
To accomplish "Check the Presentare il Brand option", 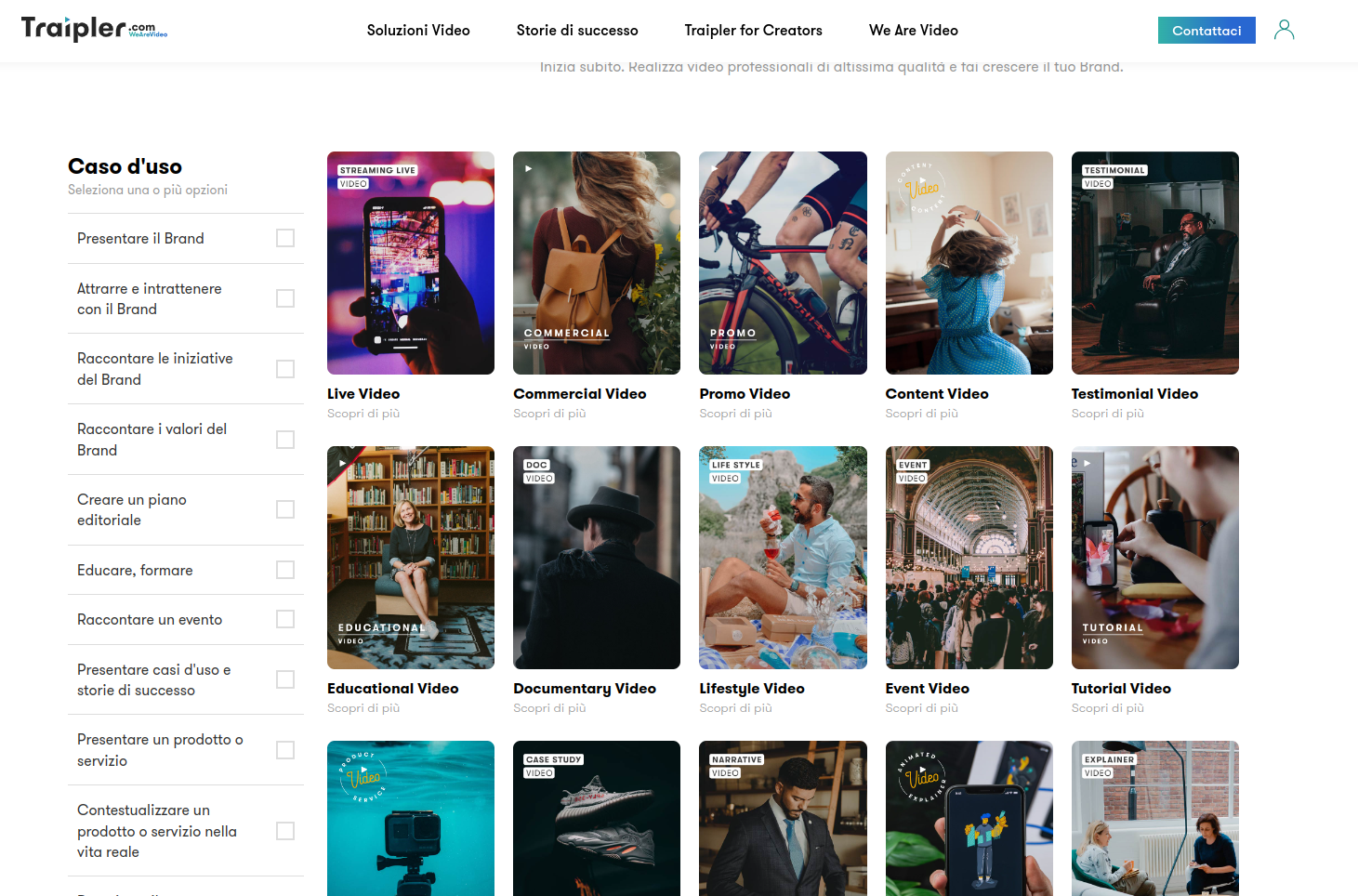I will 285,238.
